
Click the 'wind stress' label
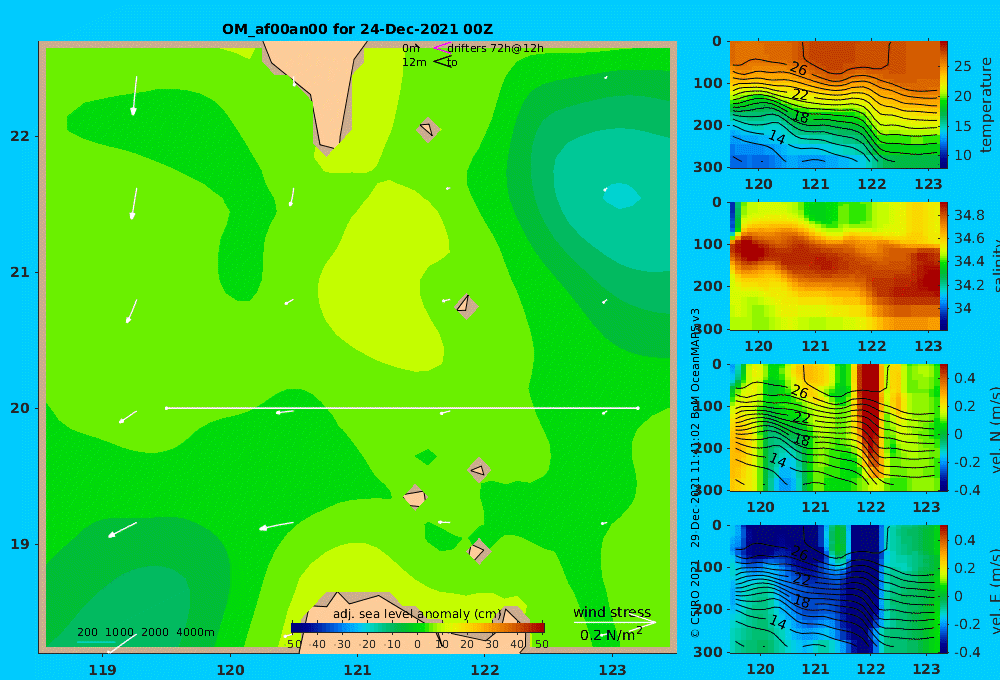tap(612, 612)
